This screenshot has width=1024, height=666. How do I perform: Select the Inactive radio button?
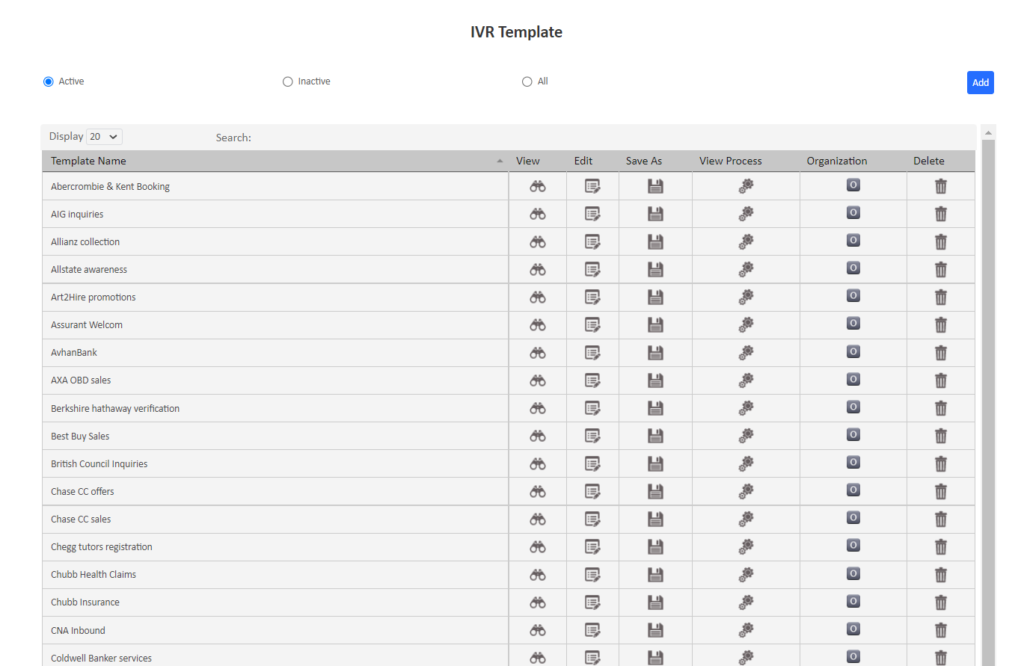click(x=288, y=81)
